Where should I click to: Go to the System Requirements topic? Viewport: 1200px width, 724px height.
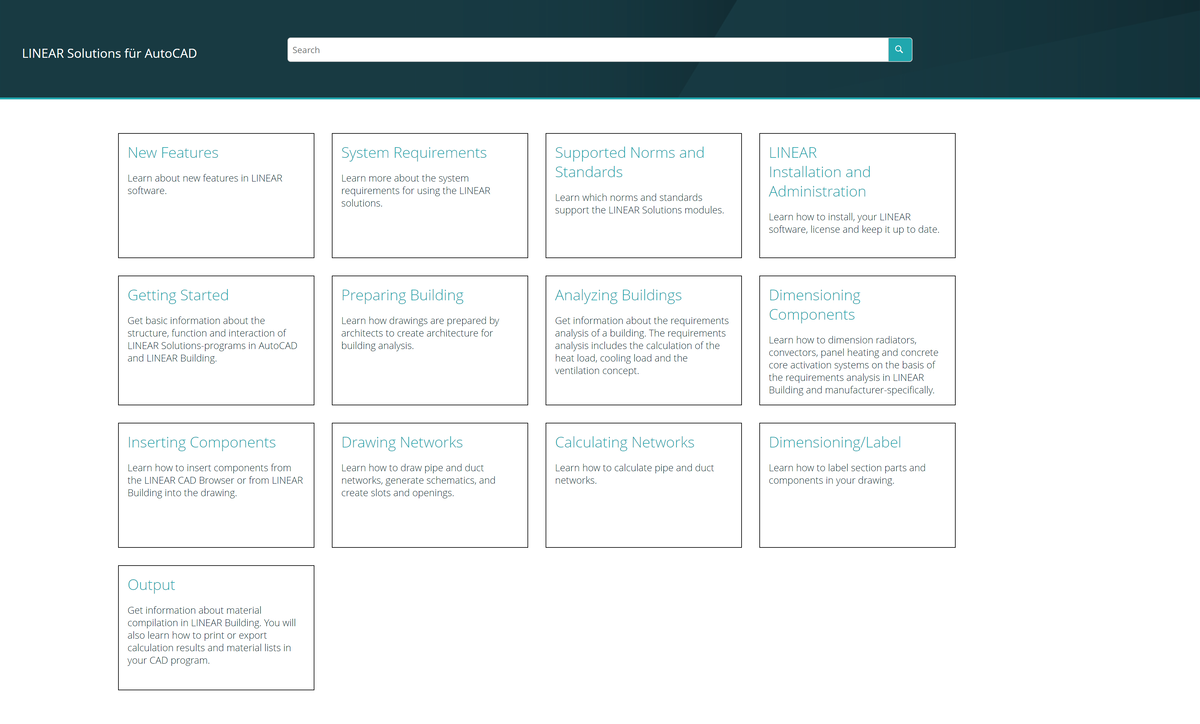[414, 153]
